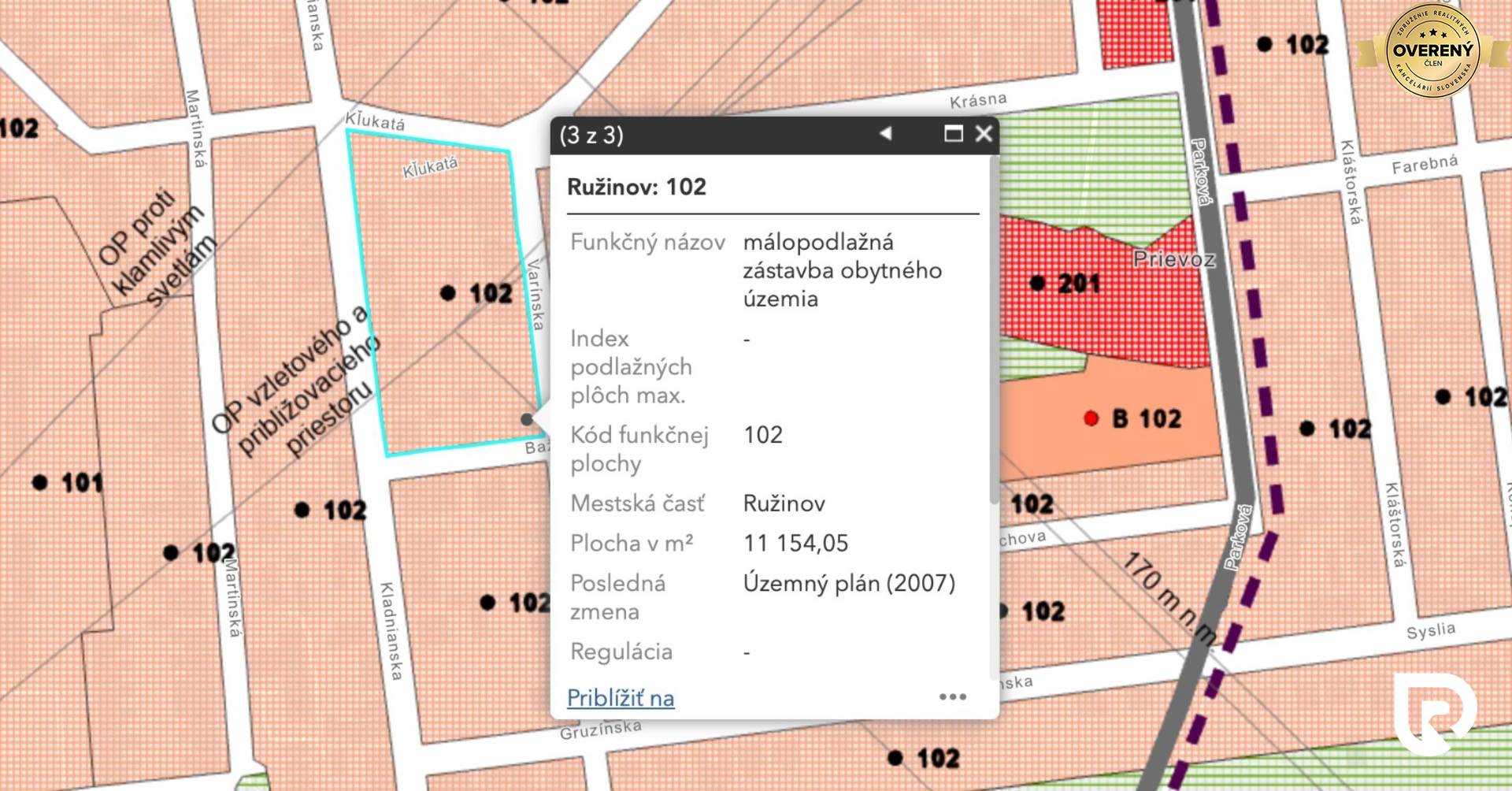Maximize the Ružinov info popup

[x=953, y=134]
